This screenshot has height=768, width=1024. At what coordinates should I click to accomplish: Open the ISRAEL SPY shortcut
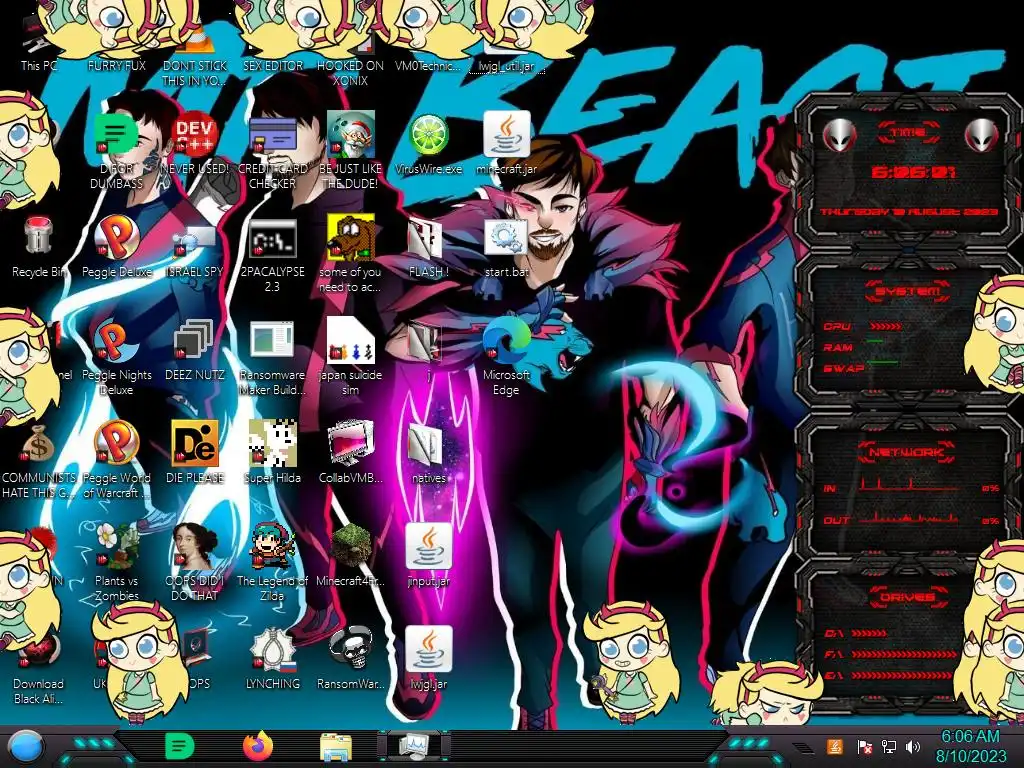pos(194,240)
